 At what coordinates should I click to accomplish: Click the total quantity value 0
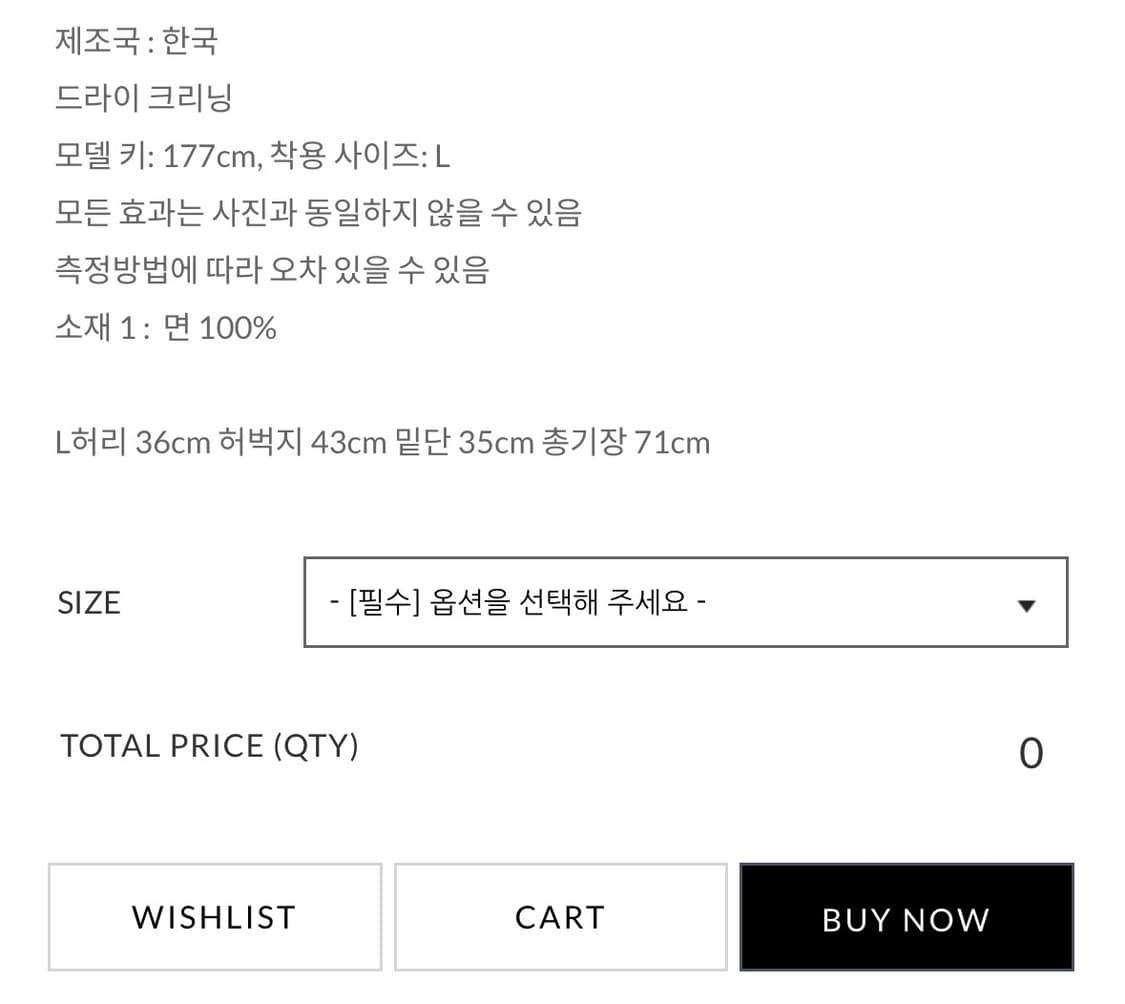pyautogui.click(x=1031, y=754)
